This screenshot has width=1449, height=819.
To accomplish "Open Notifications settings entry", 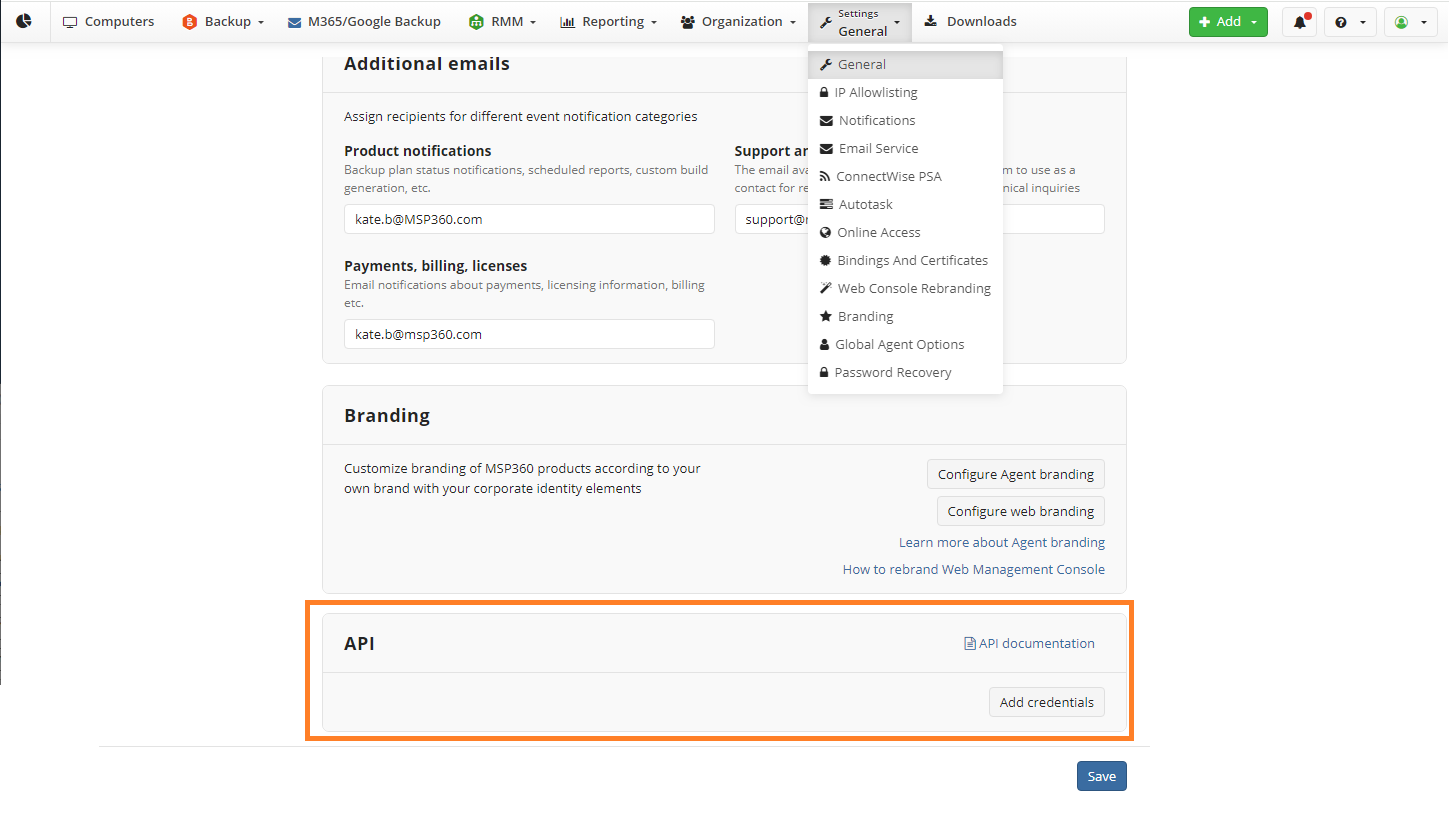I will point(905,121).
